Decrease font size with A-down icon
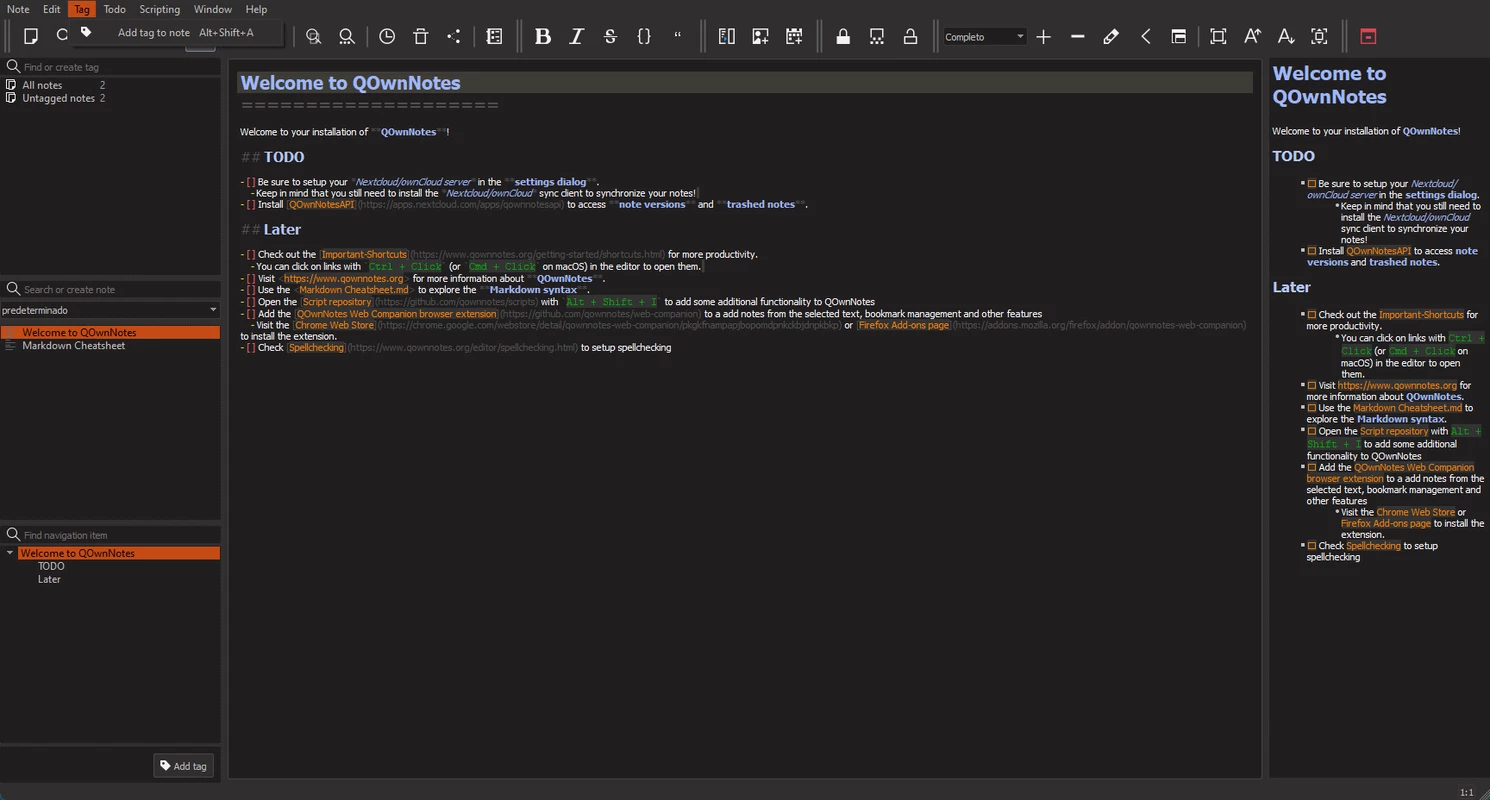The width and height of the screenshot is (1490, 800). [1286, 36]
